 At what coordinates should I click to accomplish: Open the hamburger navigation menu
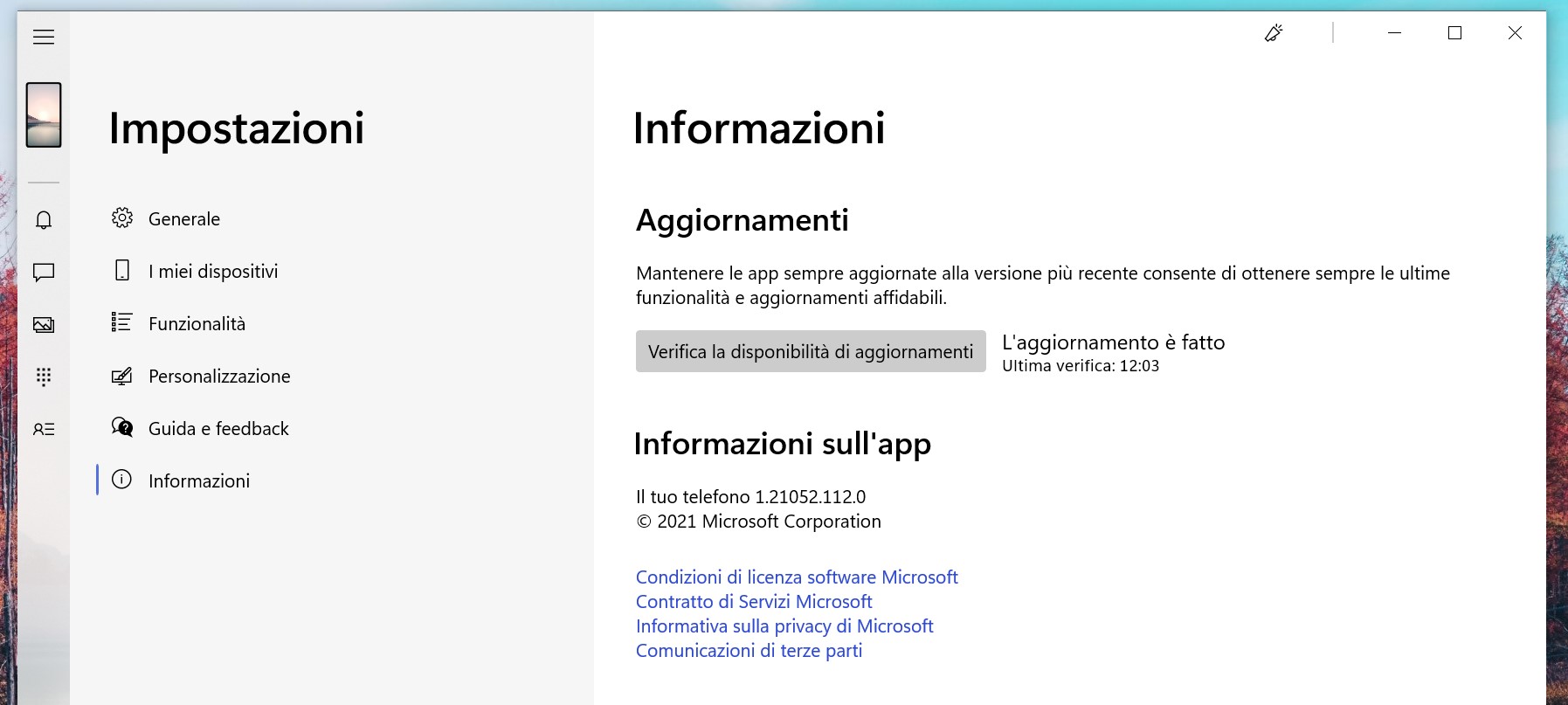click(x=44, y=37)
